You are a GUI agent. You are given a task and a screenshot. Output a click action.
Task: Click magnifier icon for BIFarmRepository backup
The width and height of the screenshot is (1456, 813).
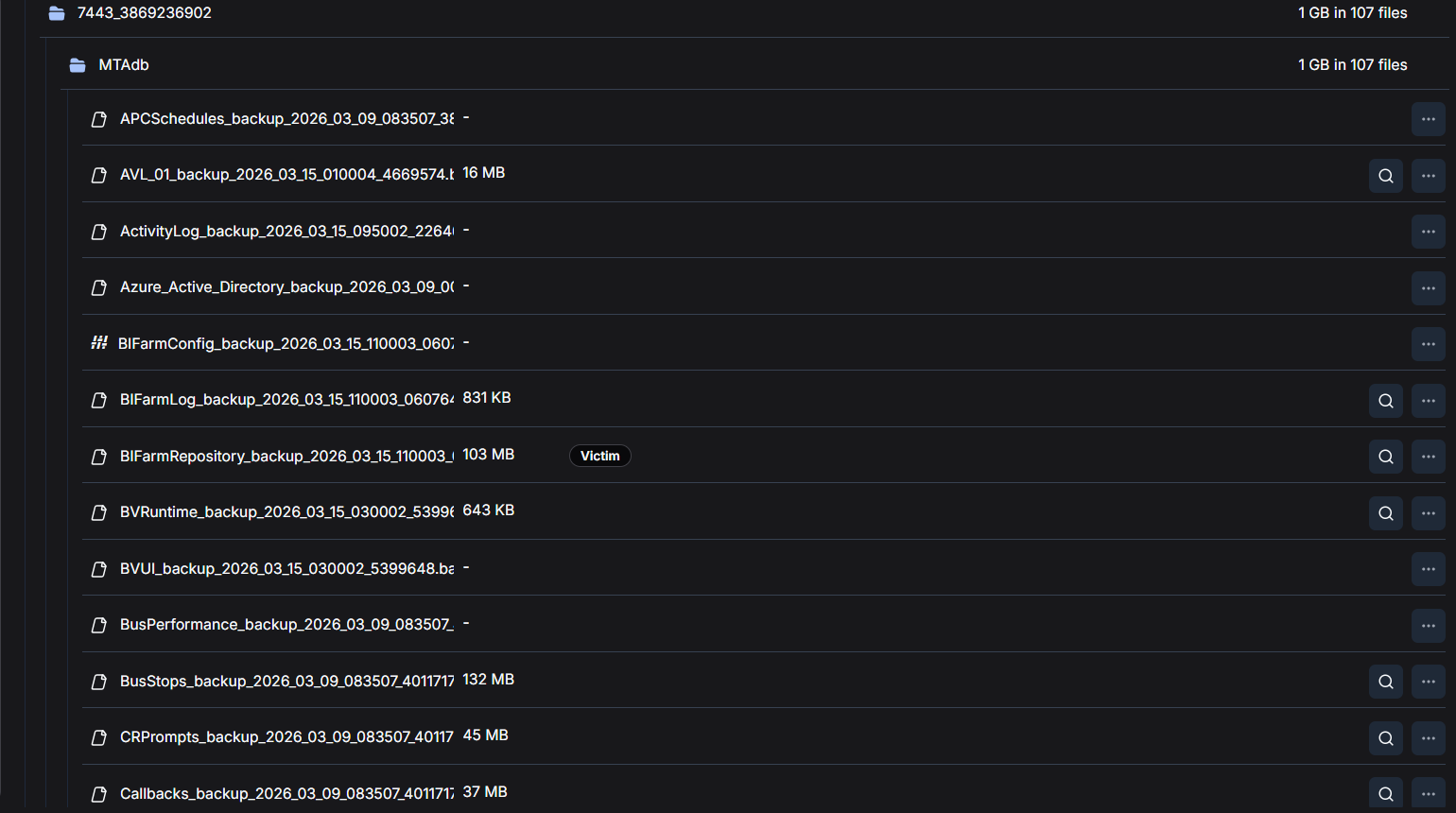[x=1386, y=457]
